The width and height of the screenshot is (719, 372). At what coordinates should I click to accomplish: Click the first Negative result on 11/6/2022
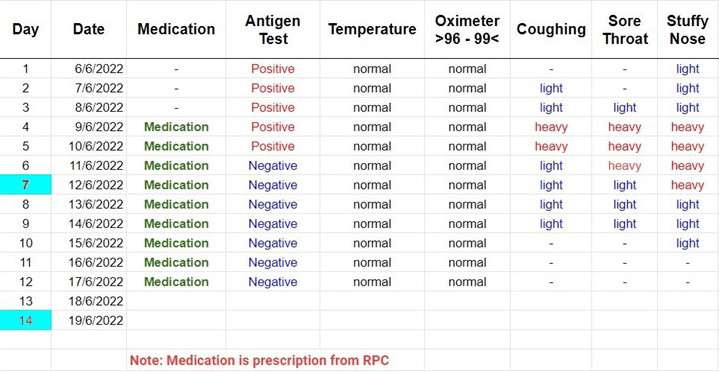[272, 166]
